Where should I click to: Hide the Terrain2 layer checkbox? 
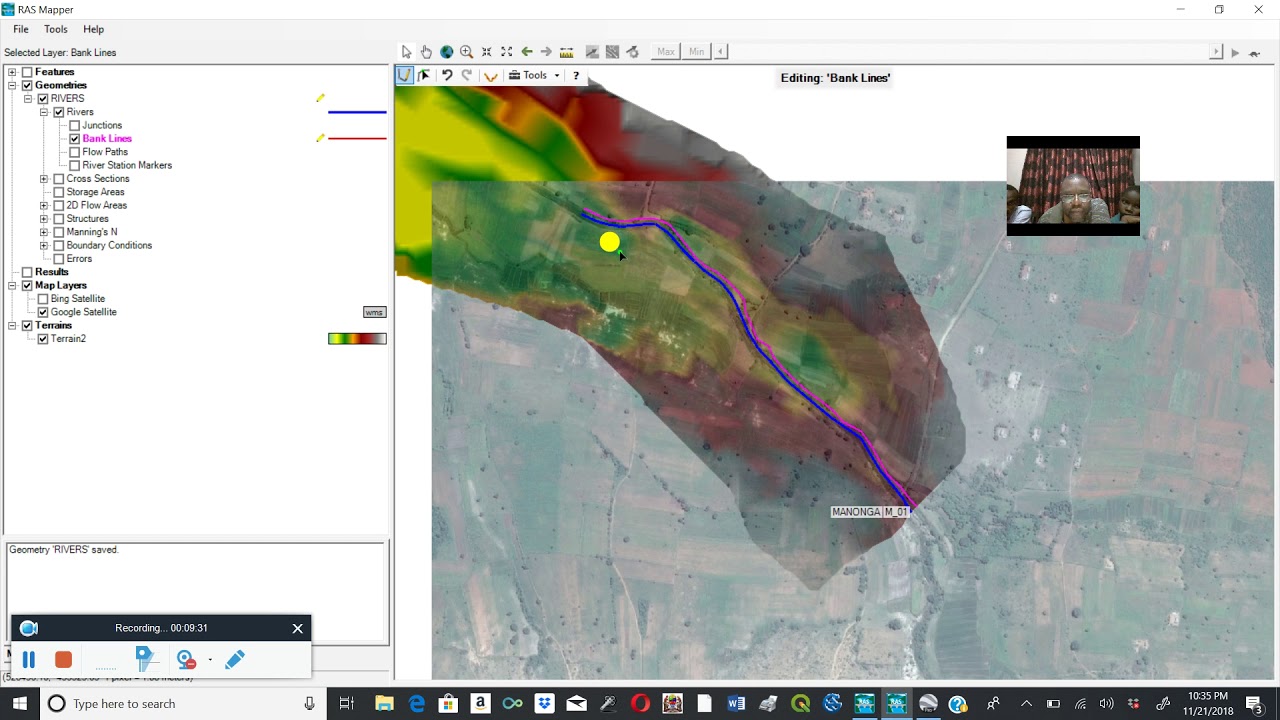[43, 339]
